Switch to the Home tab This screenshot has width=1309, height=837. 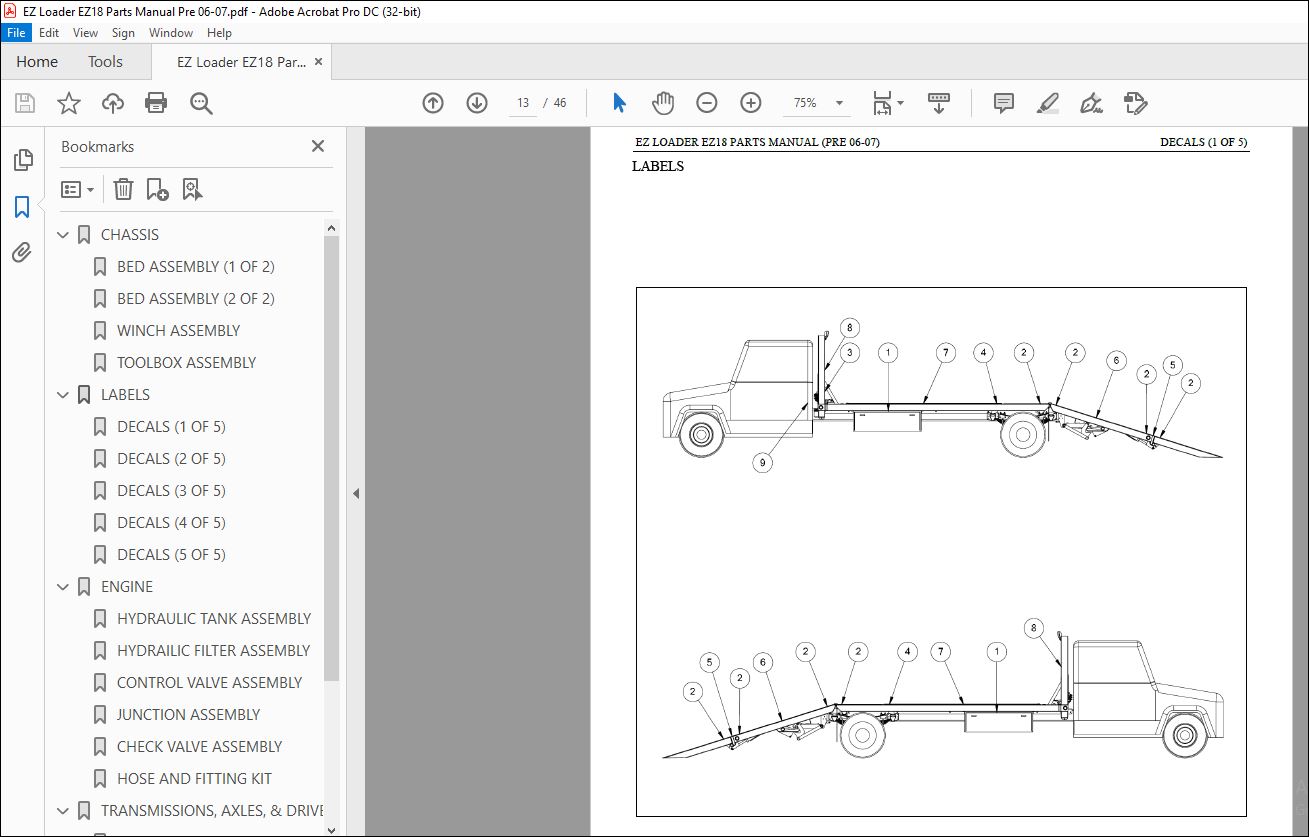point(37,61)
